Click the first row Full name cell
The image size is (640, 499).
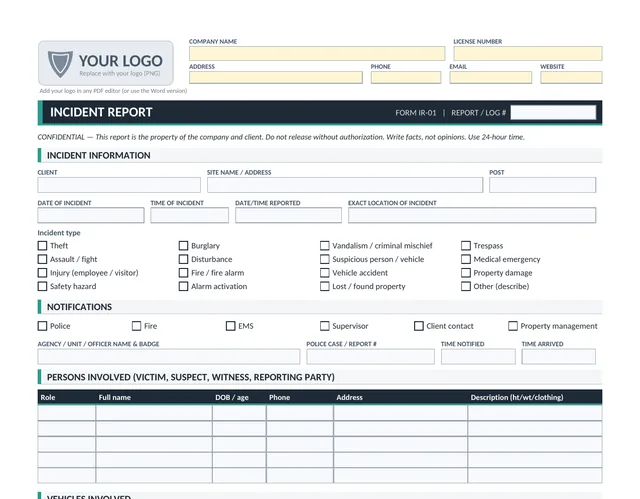[x=154, y=413]
